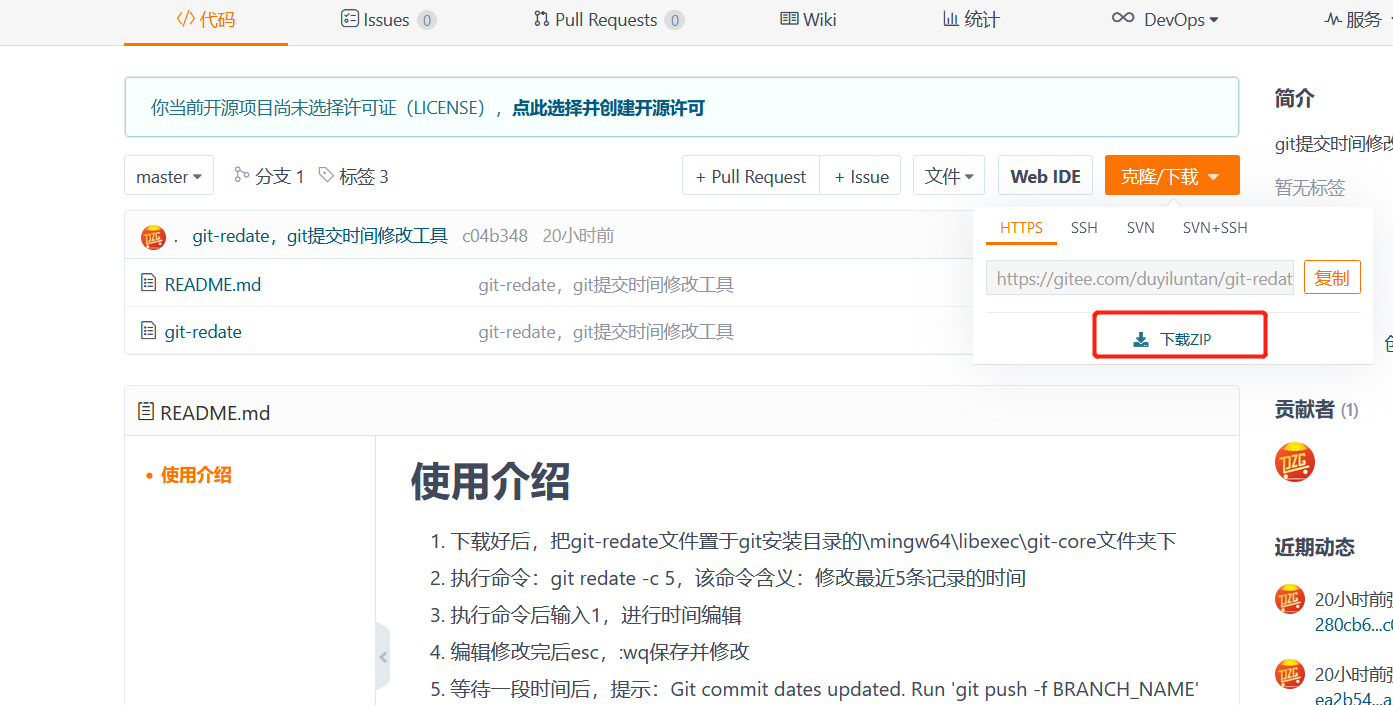Open README.md row commit message
1393x705 pixels.
coord(606,285)
